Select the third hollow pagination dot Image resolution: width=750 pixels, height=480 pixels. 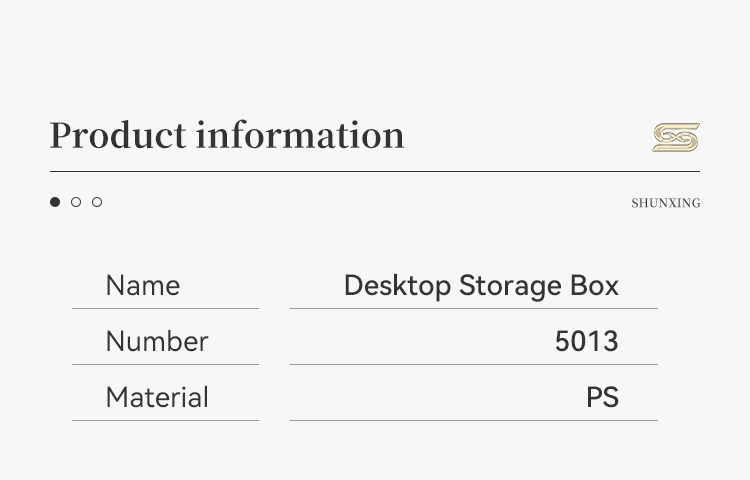click(97, 202)
